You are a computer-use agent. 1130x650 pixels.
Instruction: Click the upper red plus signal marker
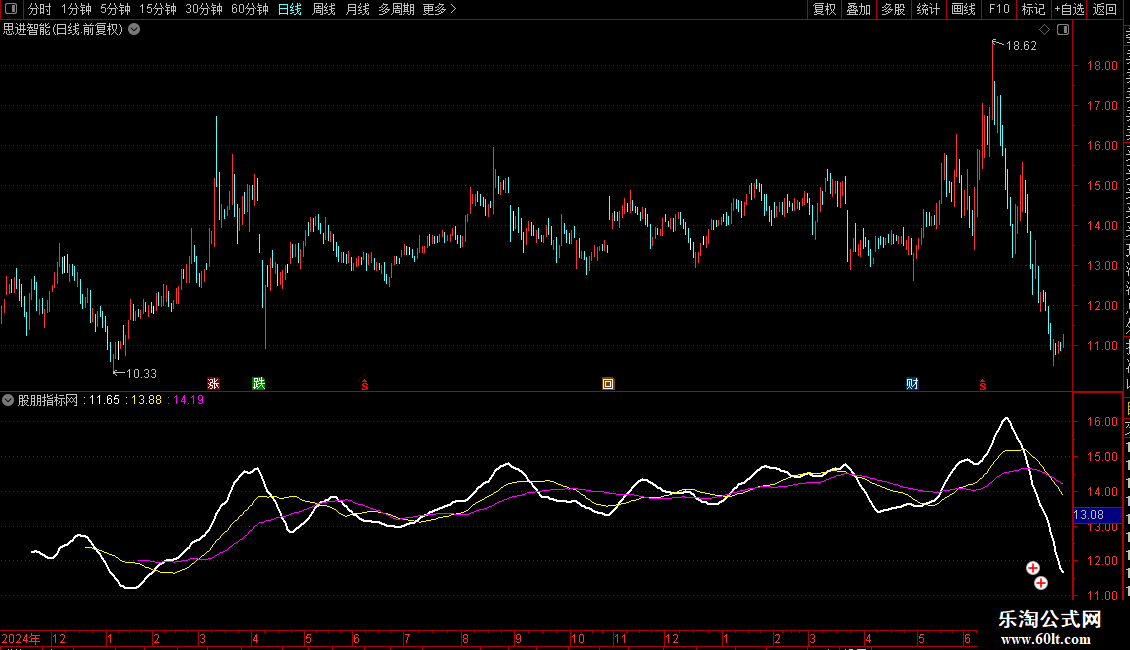(x=1033, y=568)
